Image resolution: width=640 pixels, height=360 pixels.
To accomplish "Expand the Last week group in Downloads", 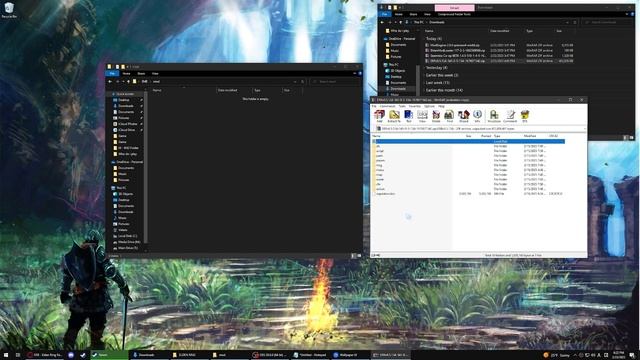I will click(x=437, y=82).
